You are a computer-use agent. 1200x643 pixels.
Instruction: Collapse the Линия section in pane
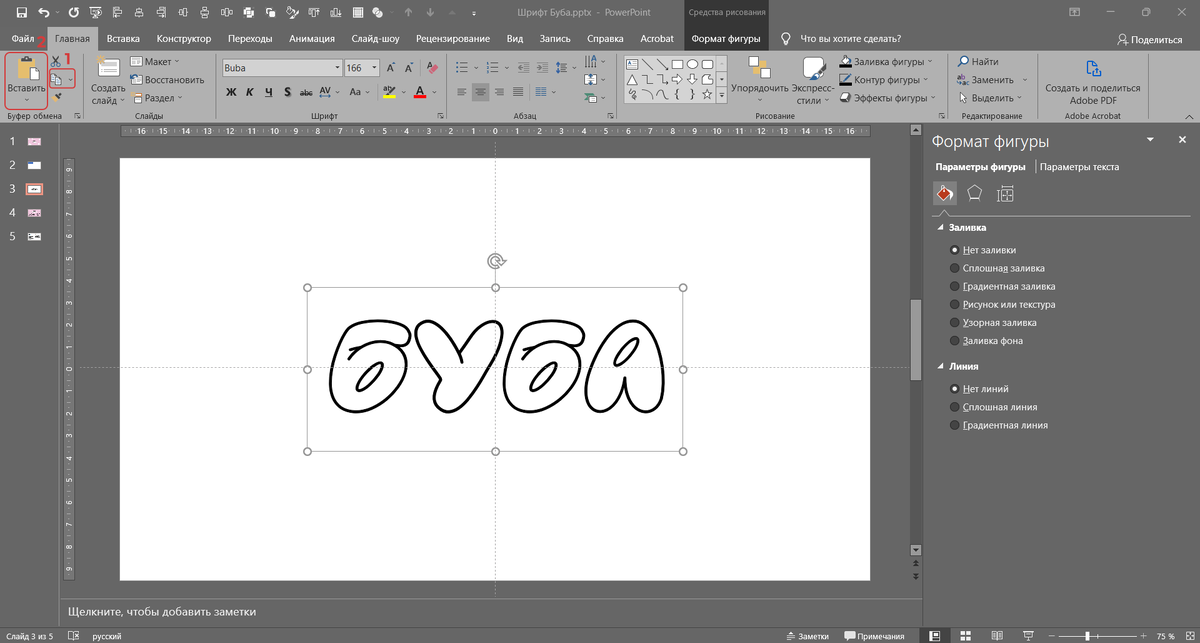[x=940, y=366]
